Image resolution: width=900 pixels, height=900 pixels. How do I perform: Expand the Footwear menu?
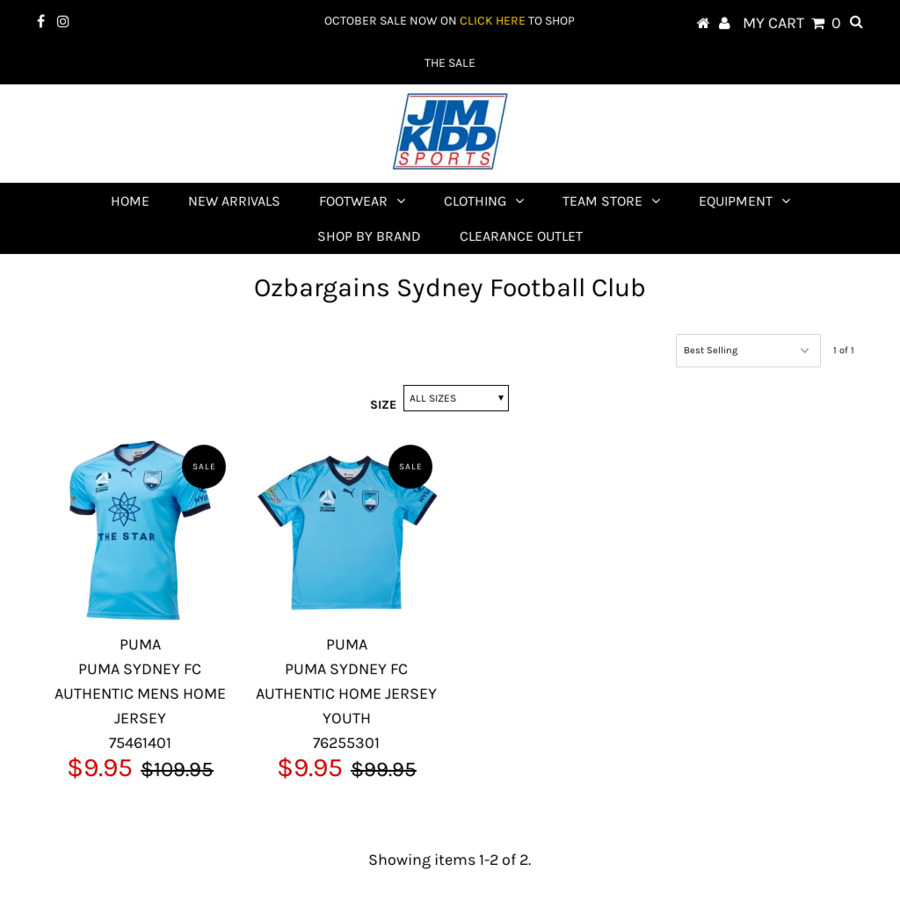(362, 201)
